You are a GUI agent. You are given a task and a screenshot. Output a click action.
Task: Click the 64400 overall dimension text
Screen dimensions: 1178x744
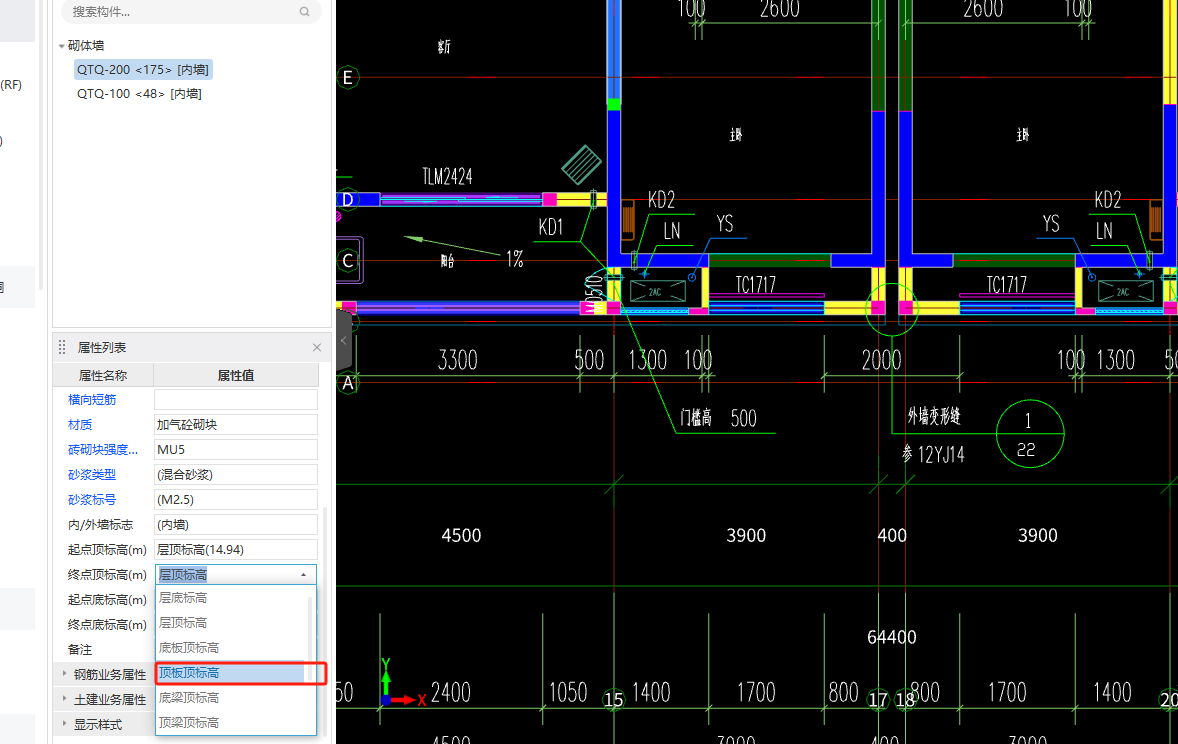click(892, 637)
